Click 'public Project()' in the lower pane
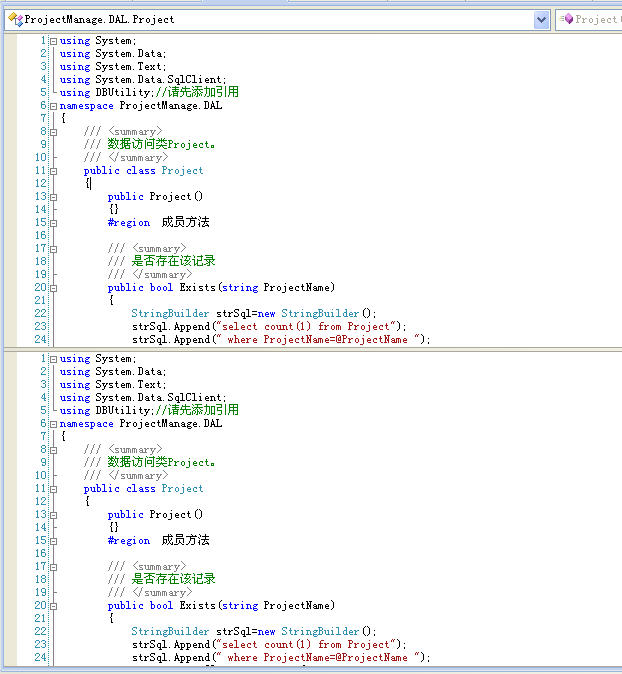622x674 pixels. [155, 515]
